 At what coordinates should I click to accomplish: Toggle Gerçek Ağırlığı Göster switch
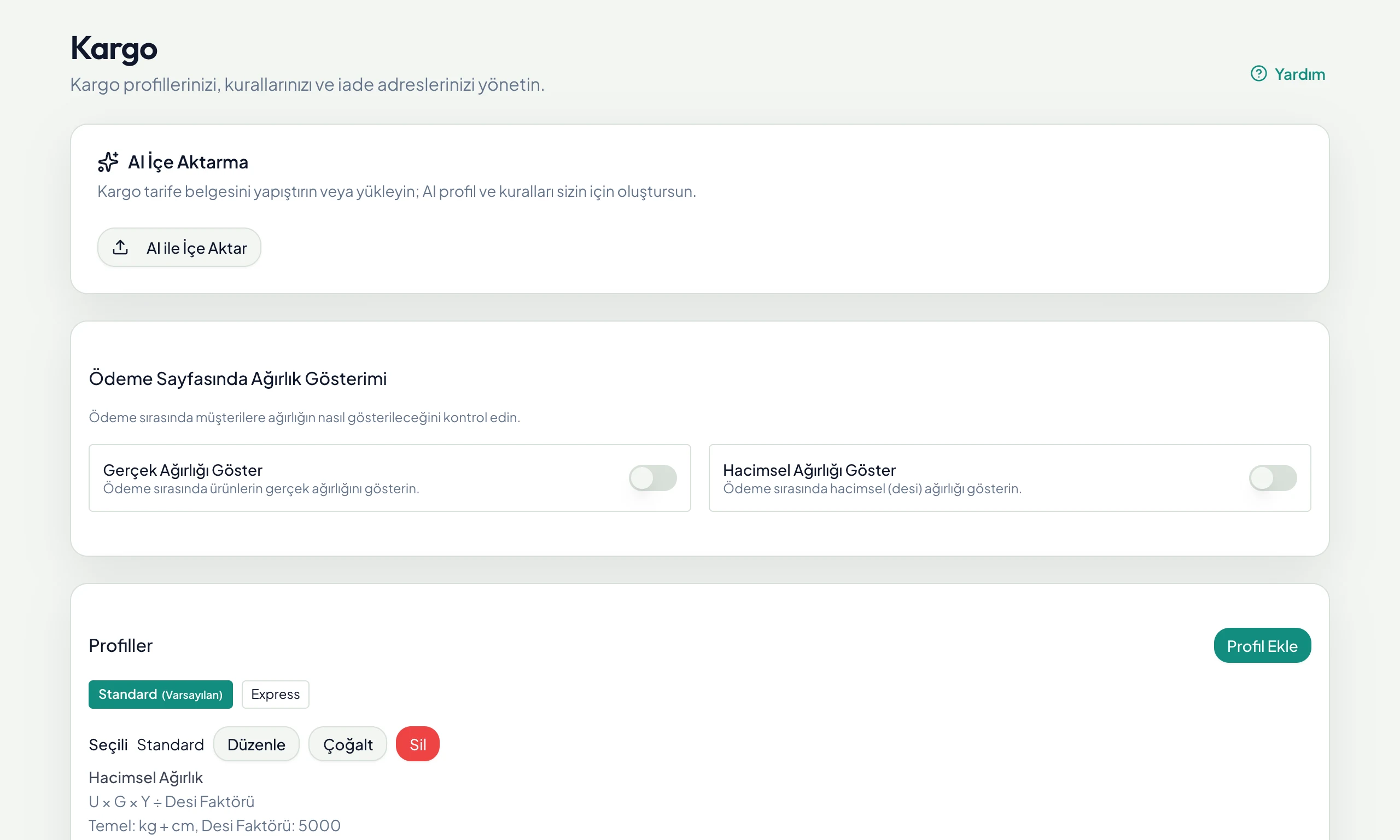coord(652,478)
